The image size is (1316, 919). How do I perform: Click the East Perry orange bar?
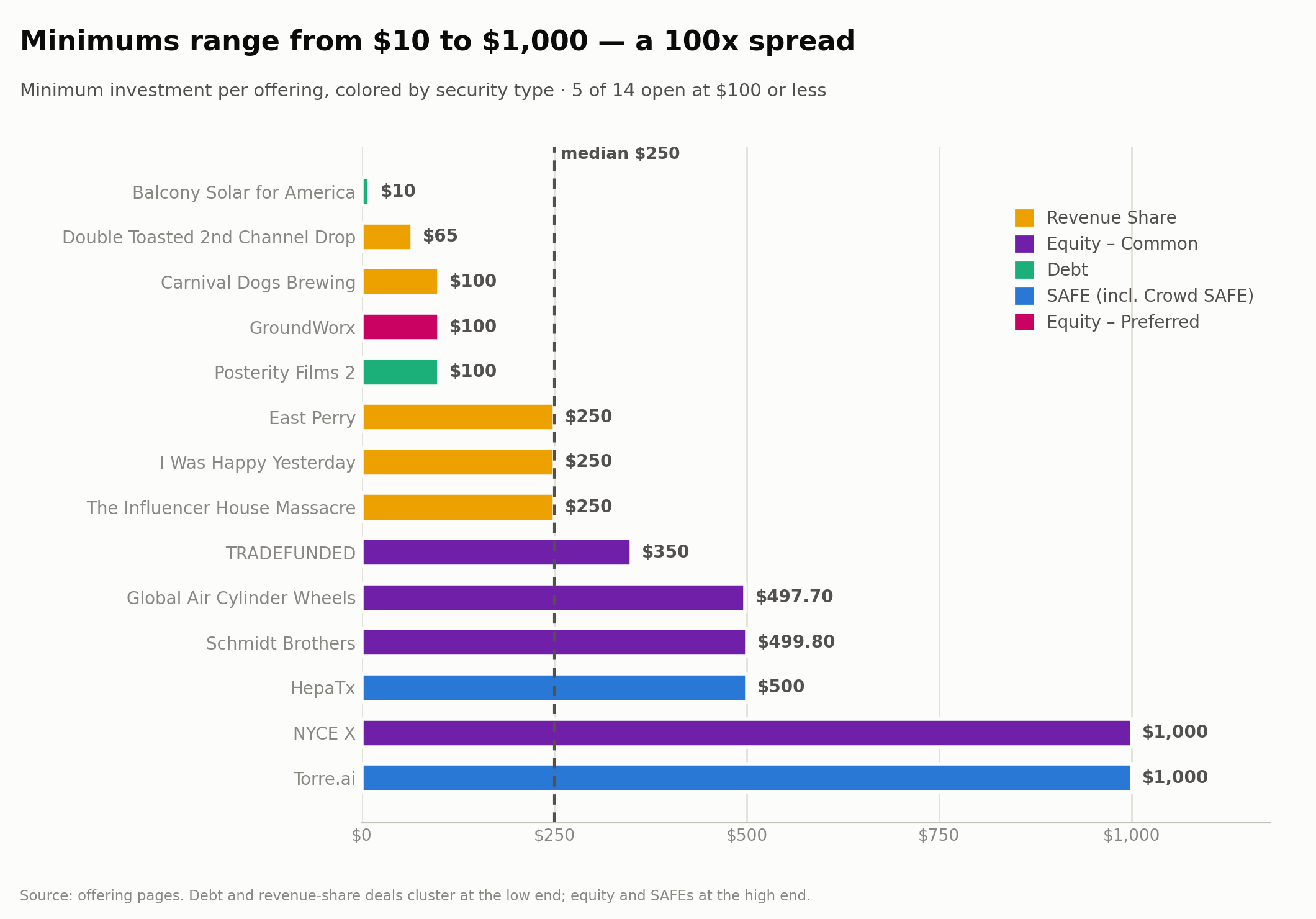(x=458, y=417)
